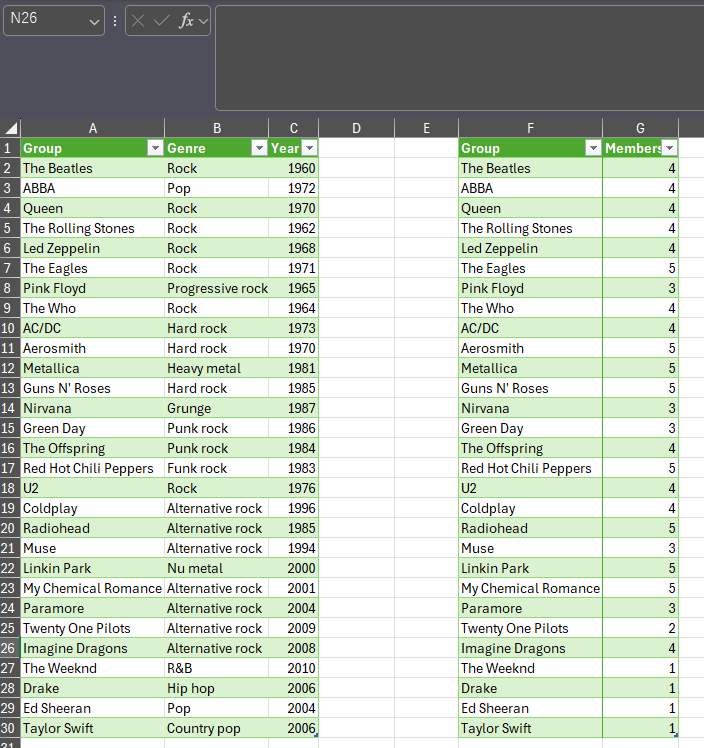704x748 pixels.
Task: Select column E header
Action: point(426,128)
